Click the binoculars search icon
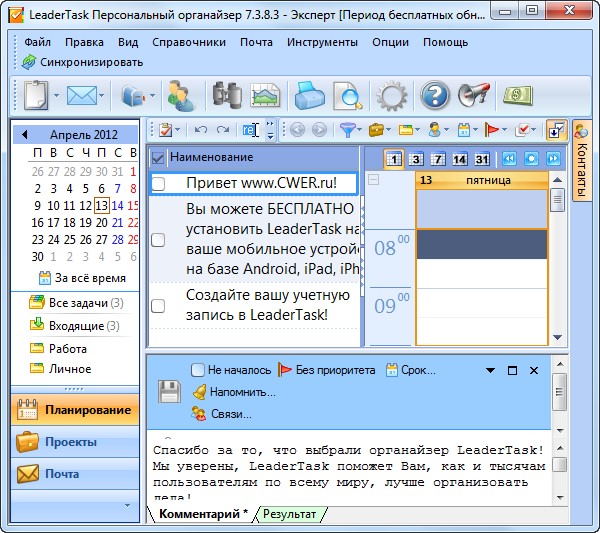 (228, 96)
